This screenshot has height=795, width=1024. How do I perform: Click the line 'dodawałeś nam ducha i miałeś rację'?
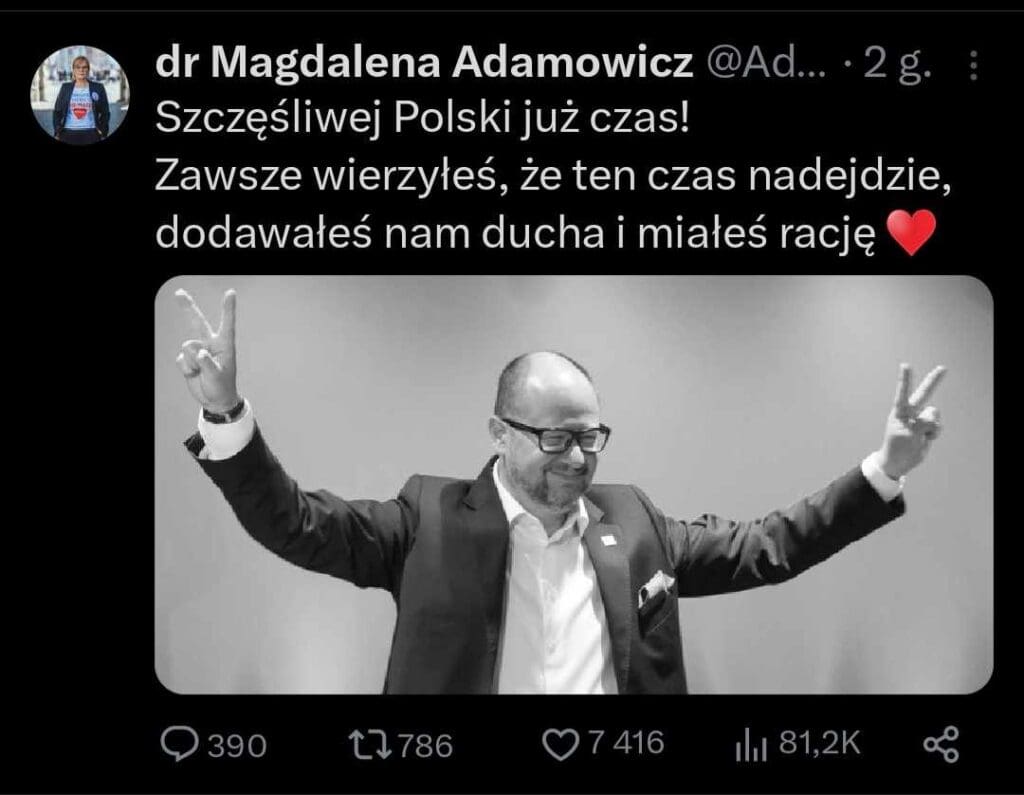tap(515, 233)
